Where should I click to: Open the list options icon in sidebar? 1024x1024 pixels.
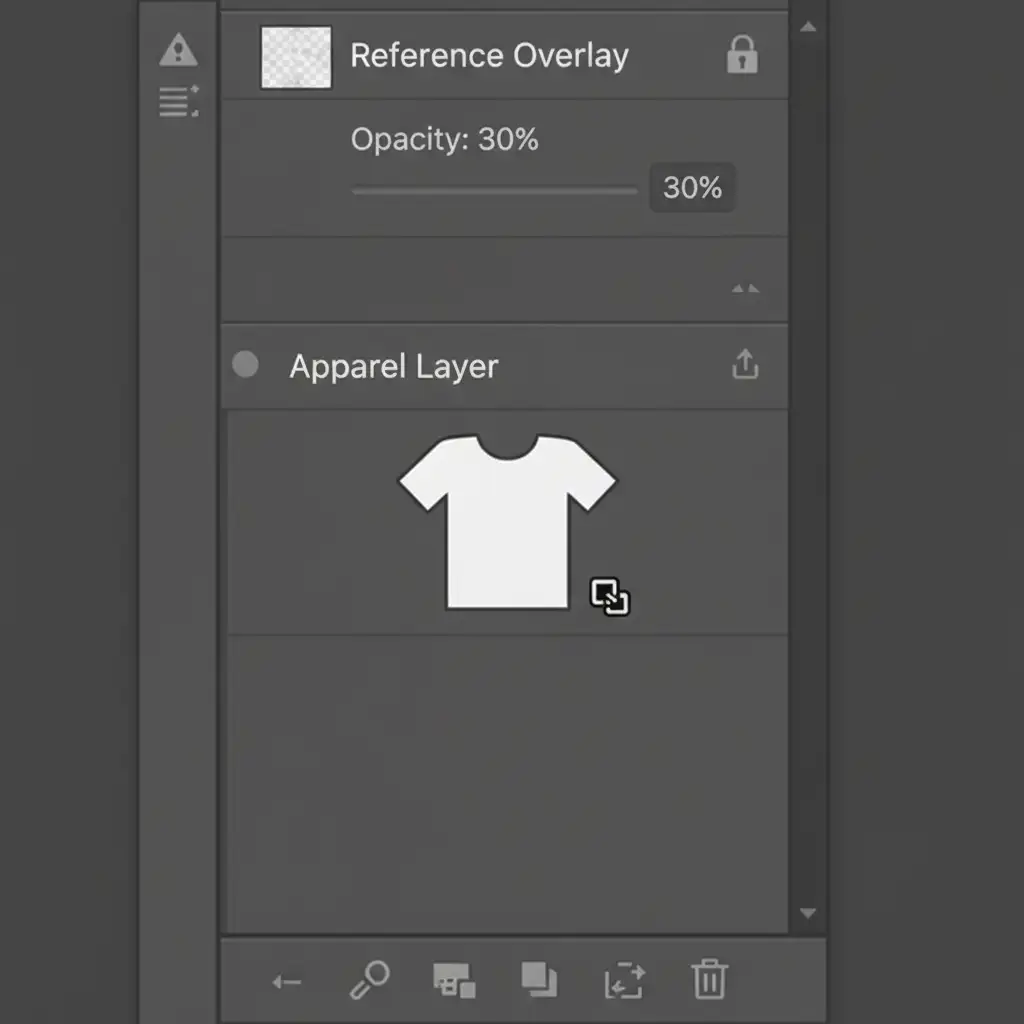(x=178, y=101)
